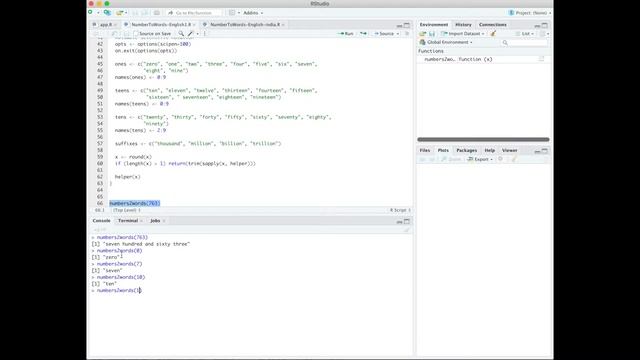Screen dimensions: 640x360
Task: Click the Zoom button in the Plots pane
Action: click(451, 159)
